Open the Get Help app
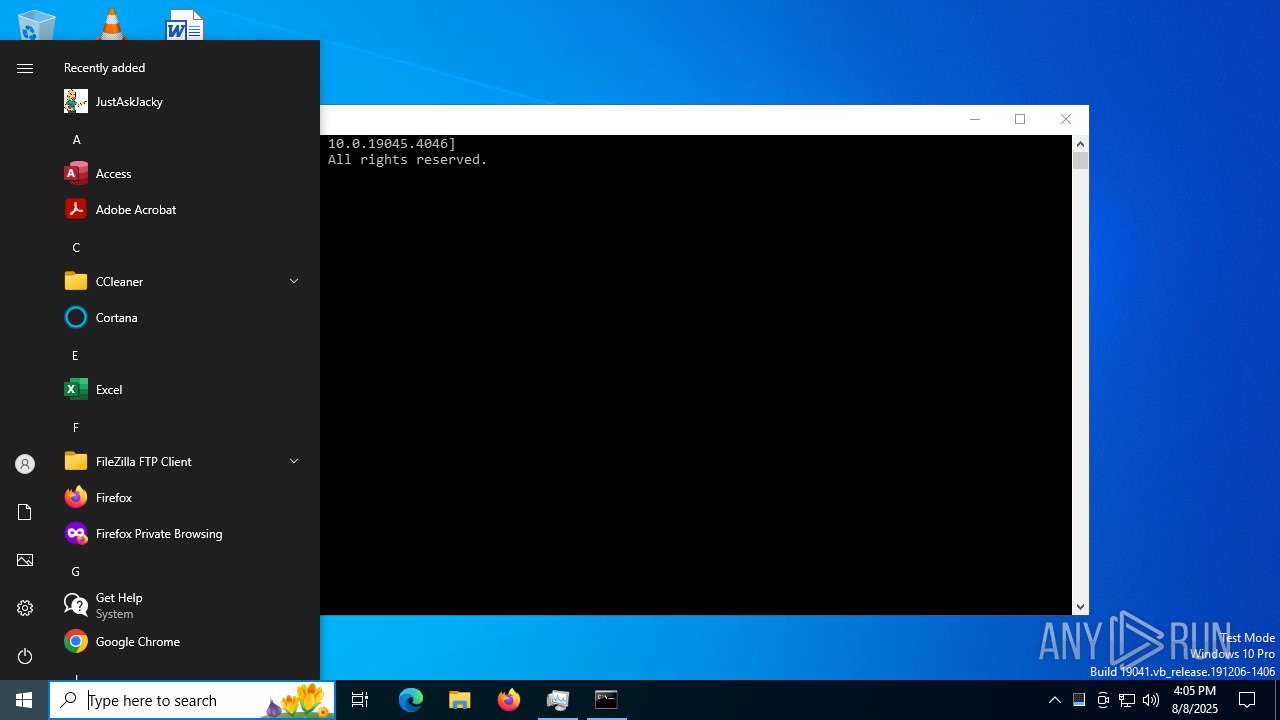This screenshot has width=1280, height=720. (x=184, y=605)
